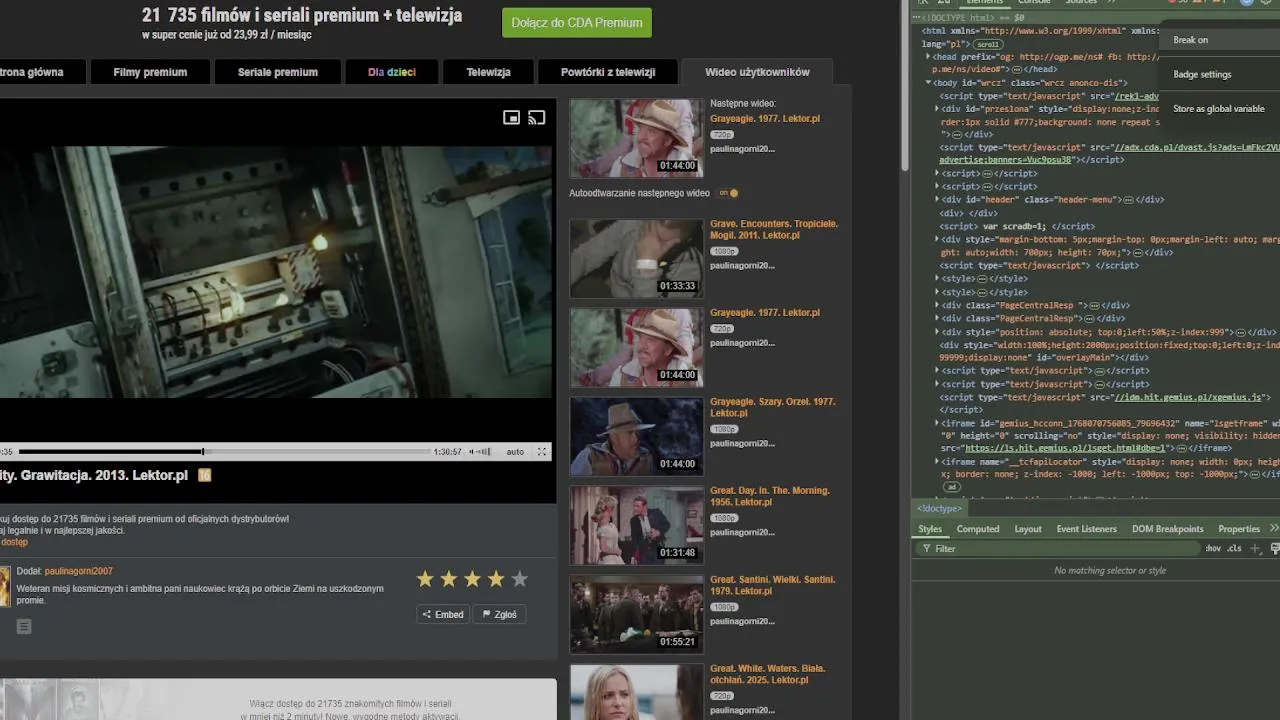
Task: Click the ellipsis badge in the head element row
Action: coord(1016,70)
